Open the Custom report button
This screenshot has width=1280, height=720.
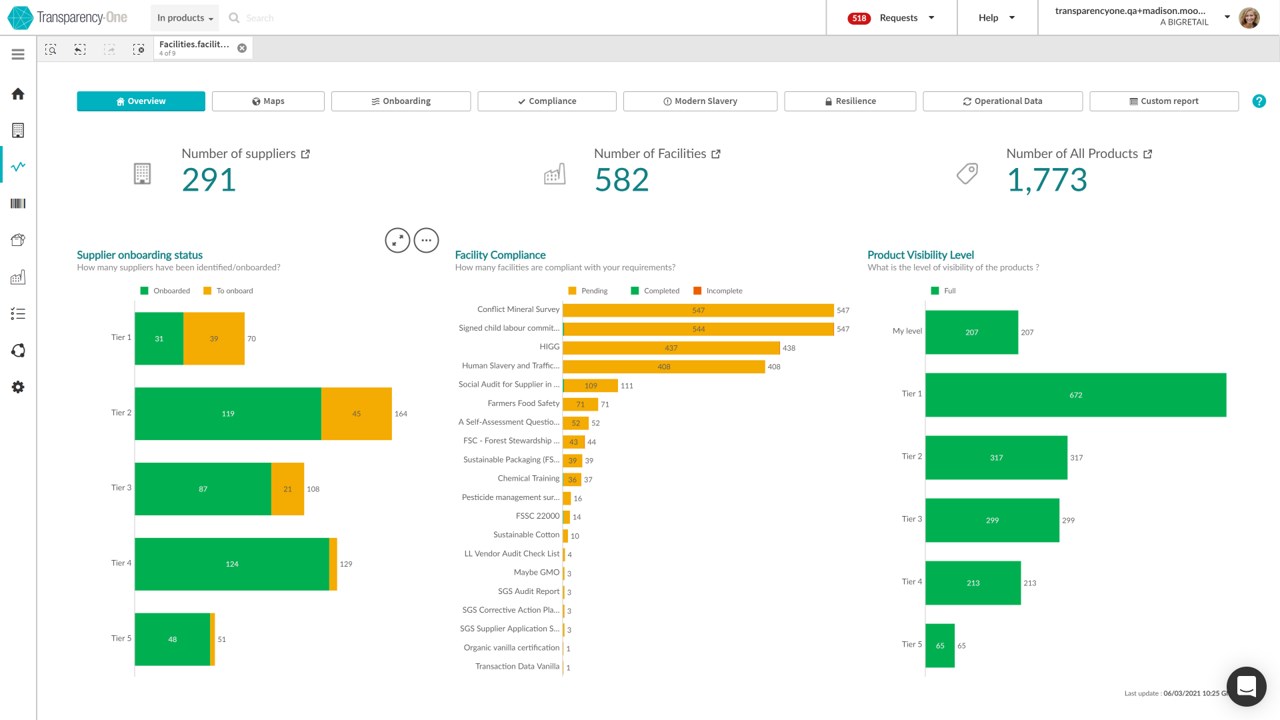(1164, 101)
